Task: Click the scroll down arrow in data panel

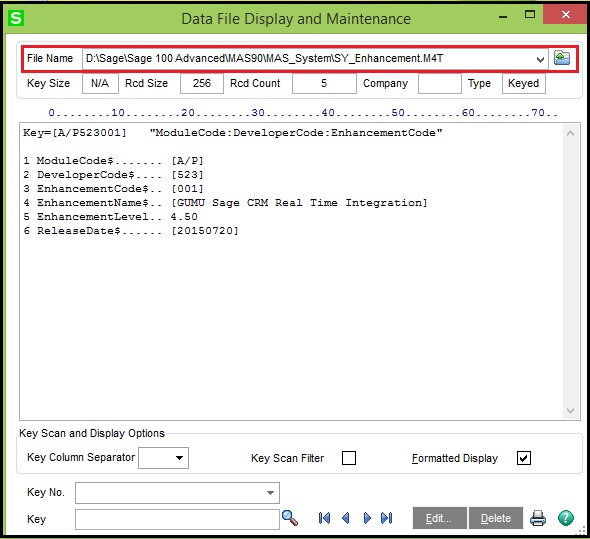Action: point(570,411)
